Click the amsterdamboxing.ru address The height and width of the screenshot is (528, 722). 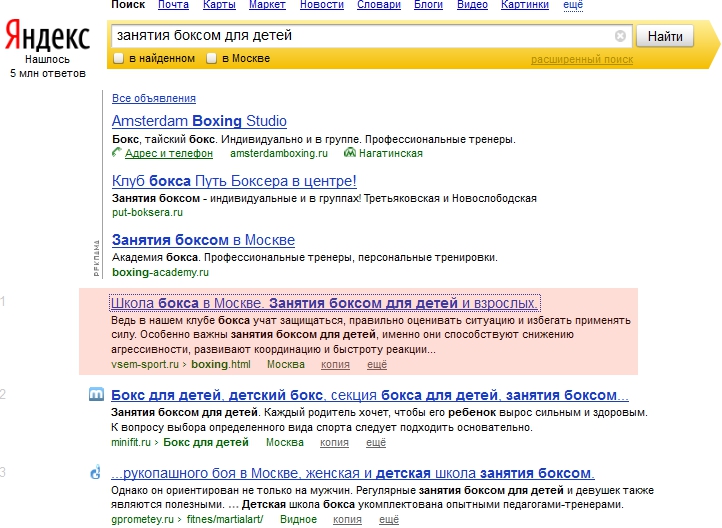(x=279, y=153)
